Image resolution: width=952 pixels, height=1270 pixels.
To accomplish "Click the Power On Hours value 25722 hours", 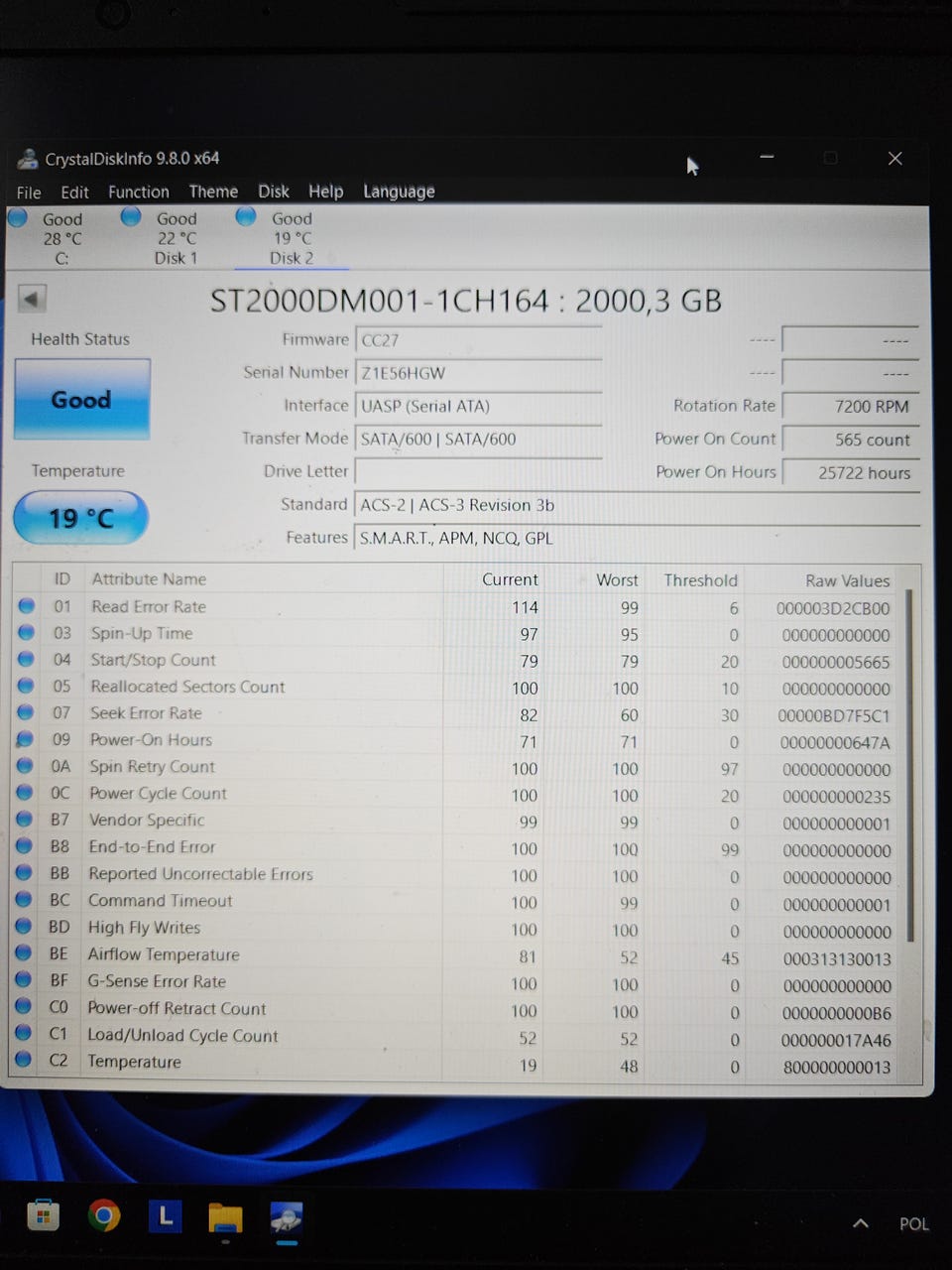I will pos(852,473).
